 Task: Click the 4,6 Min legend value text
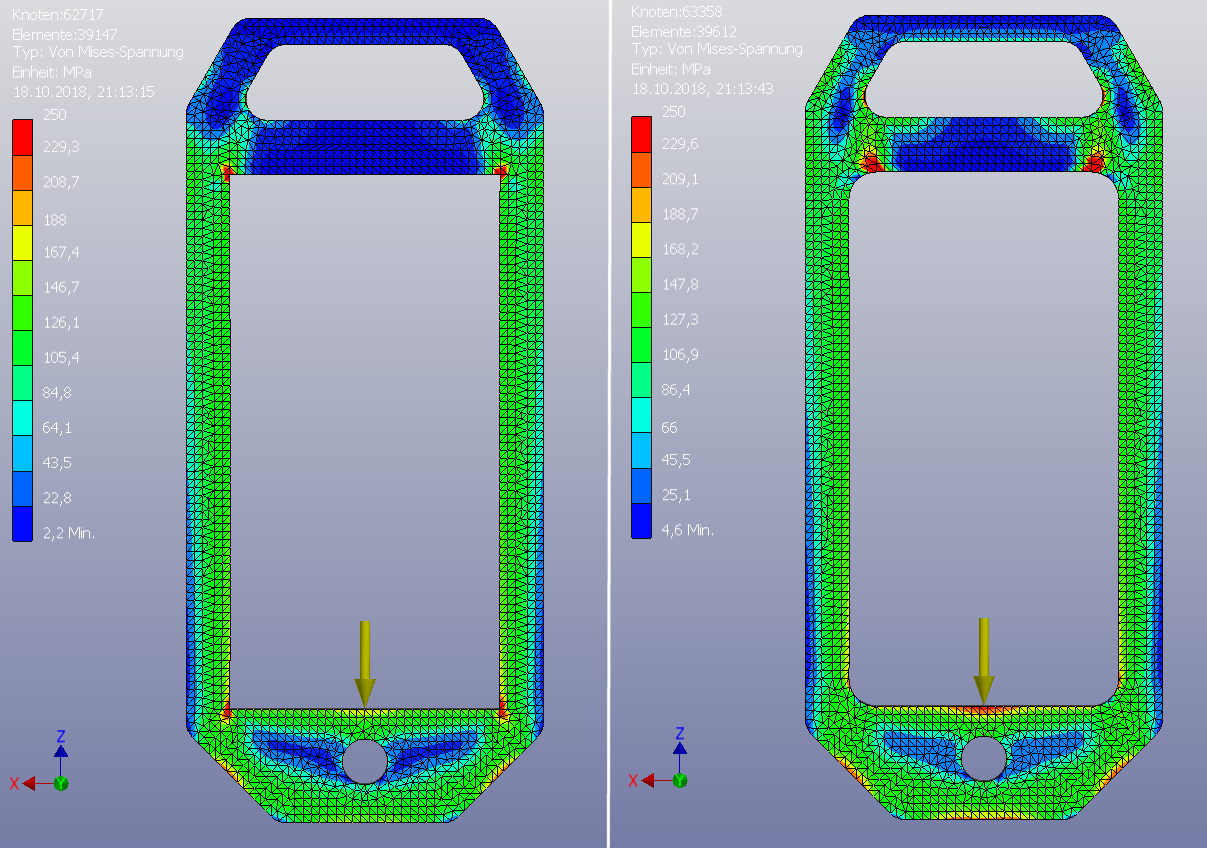pyautogui.click(x=688, y=530)
